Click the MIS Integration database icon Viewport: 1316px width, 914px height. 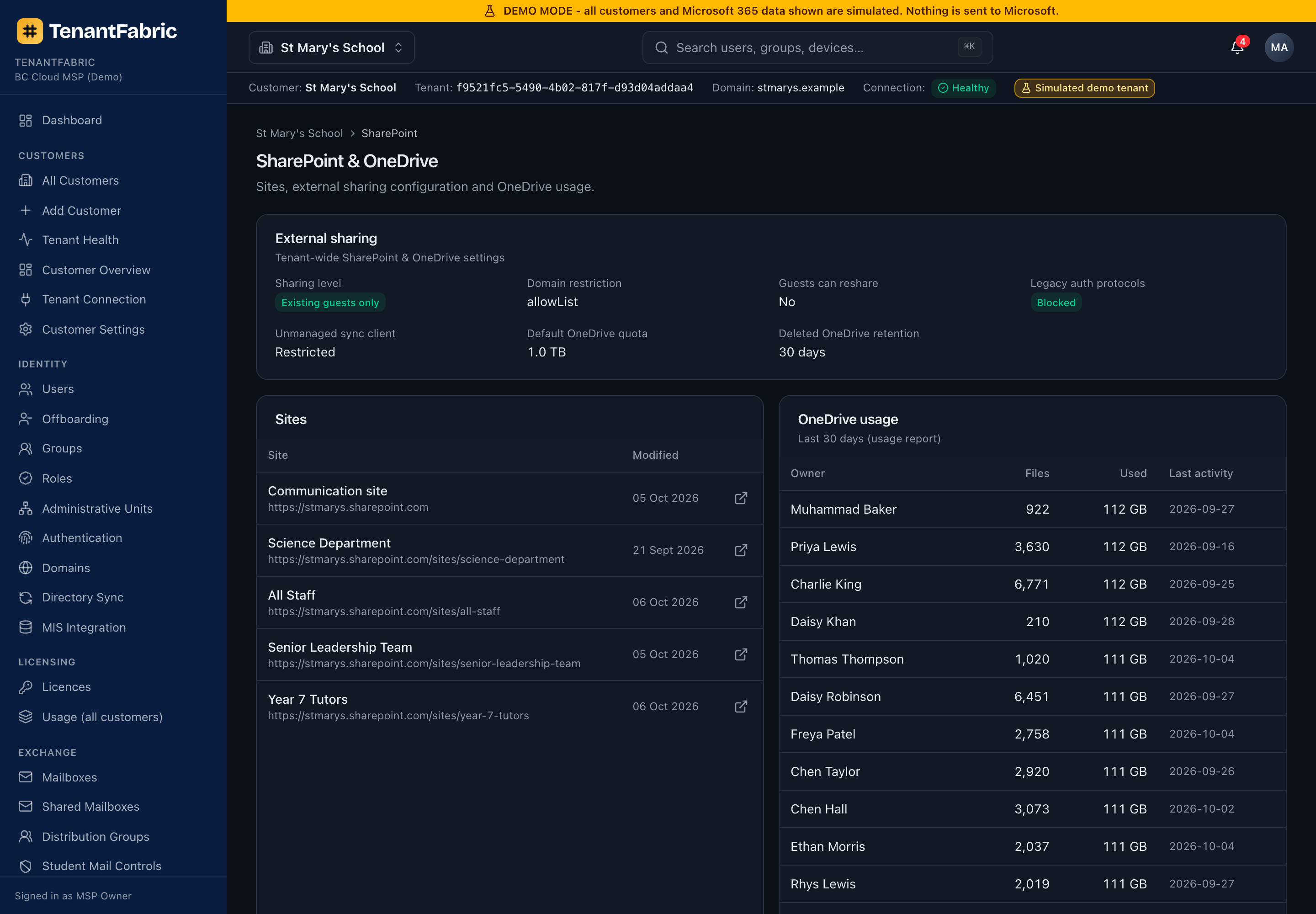(25, 627)
